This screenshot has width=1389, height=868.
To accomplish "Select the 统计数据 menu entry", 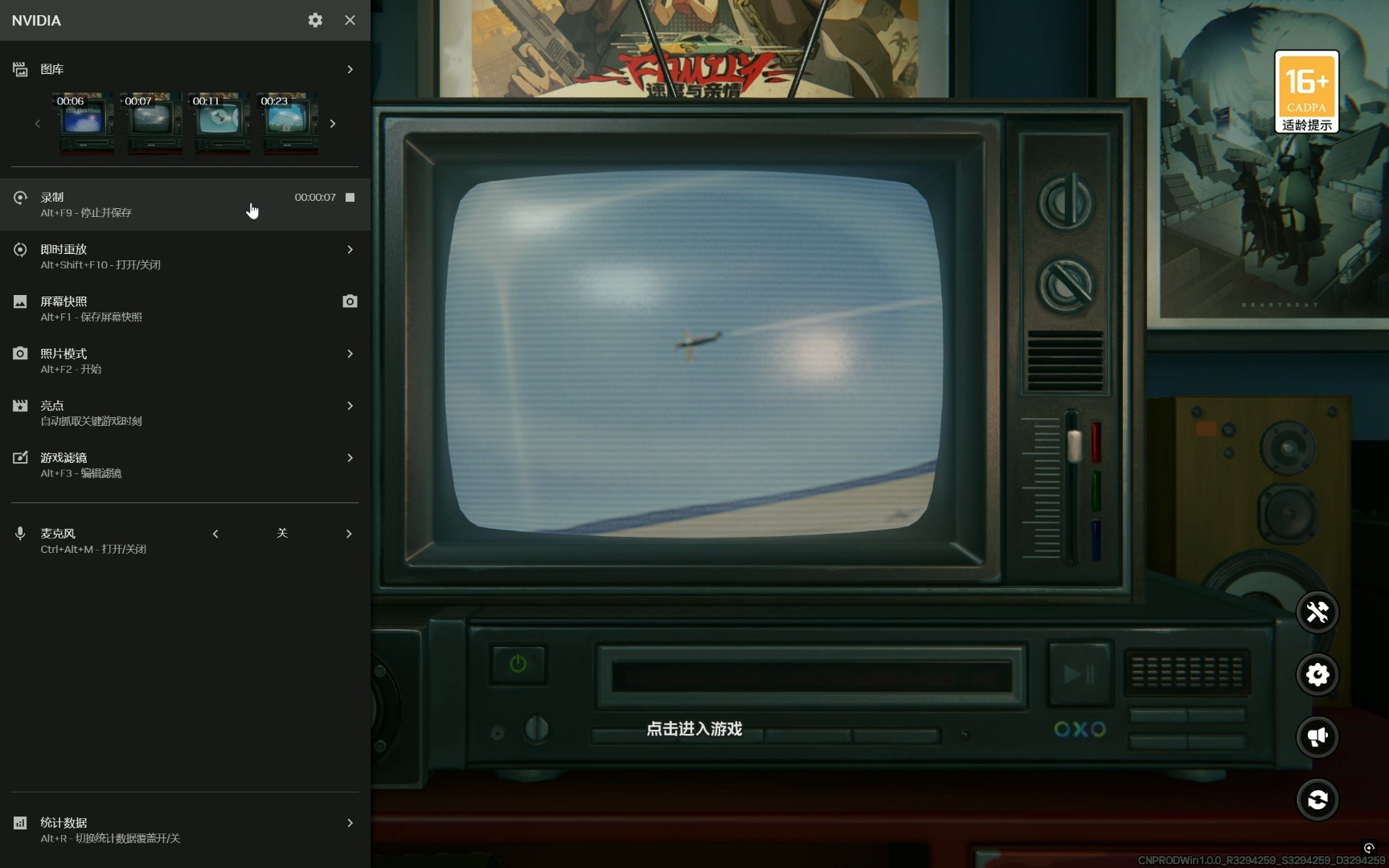I will (x=185, y=830).
